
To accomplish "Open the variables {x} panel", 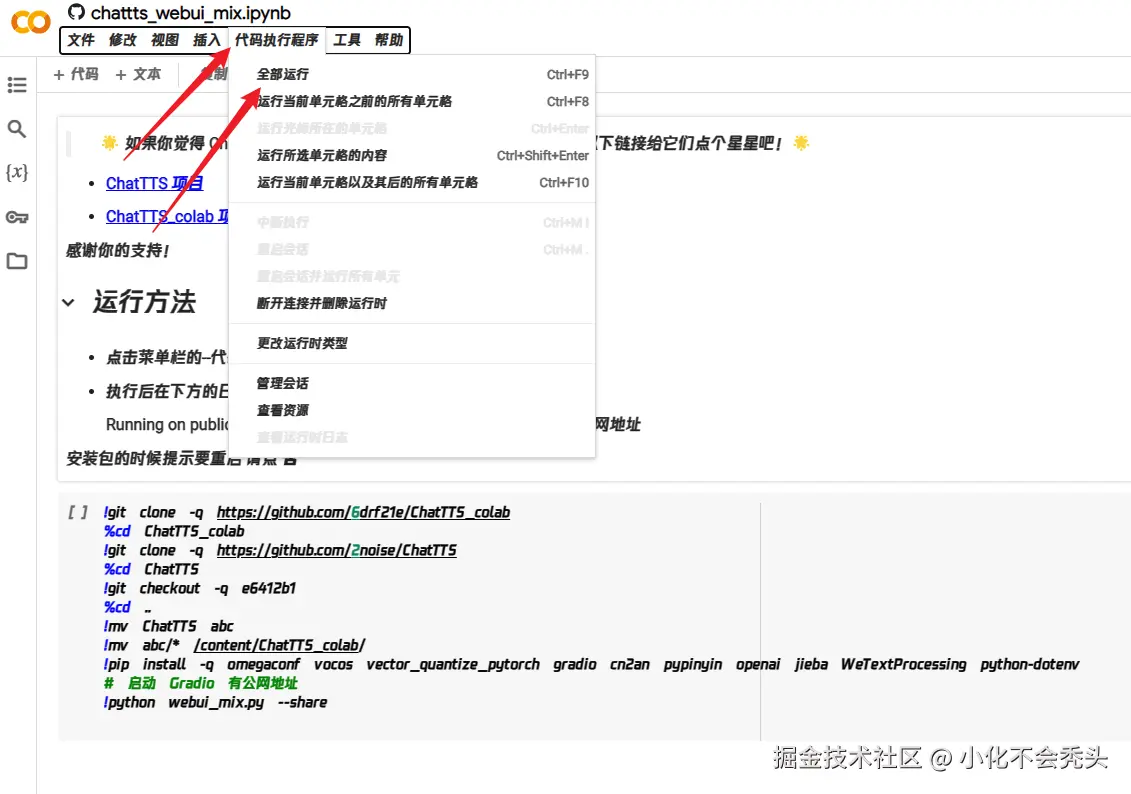I will [17, 172].
